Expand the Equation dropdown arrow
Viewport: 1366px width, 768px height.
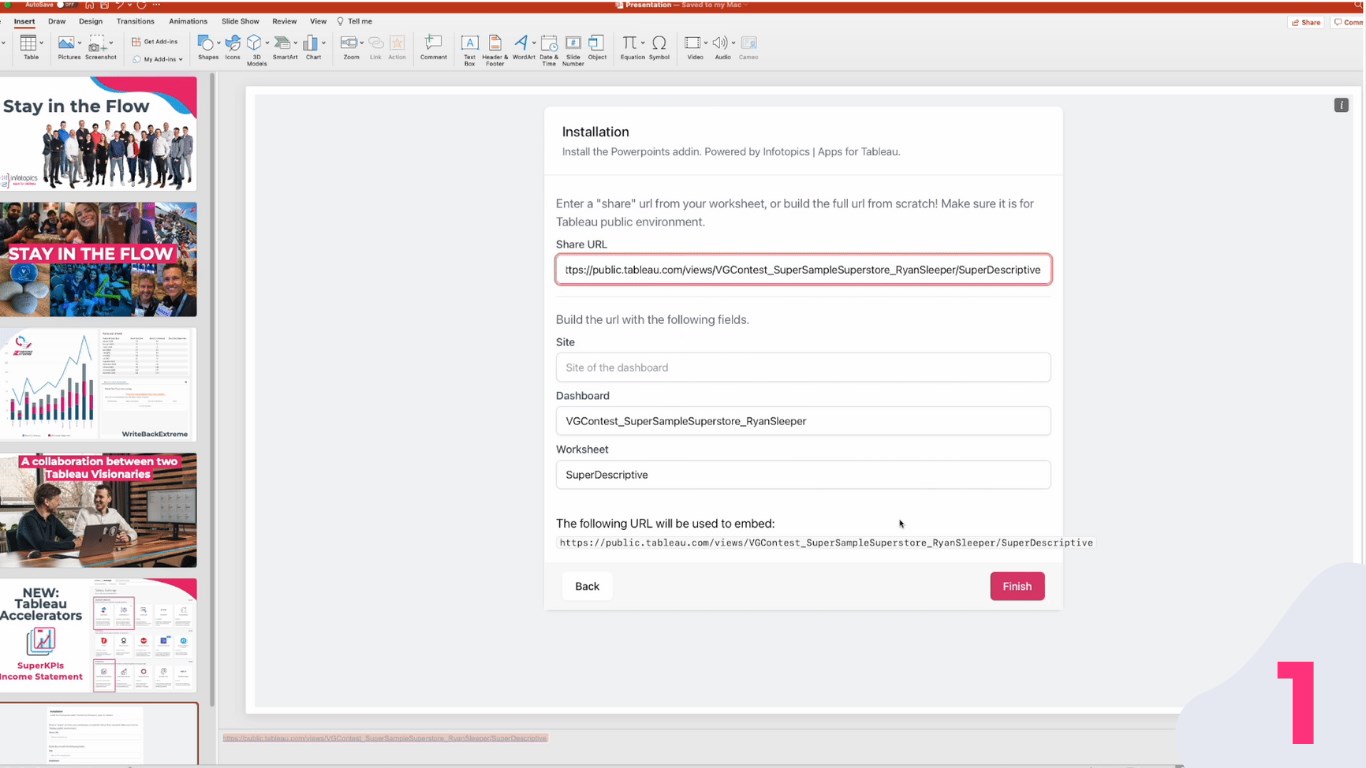(x=643, y=43)
